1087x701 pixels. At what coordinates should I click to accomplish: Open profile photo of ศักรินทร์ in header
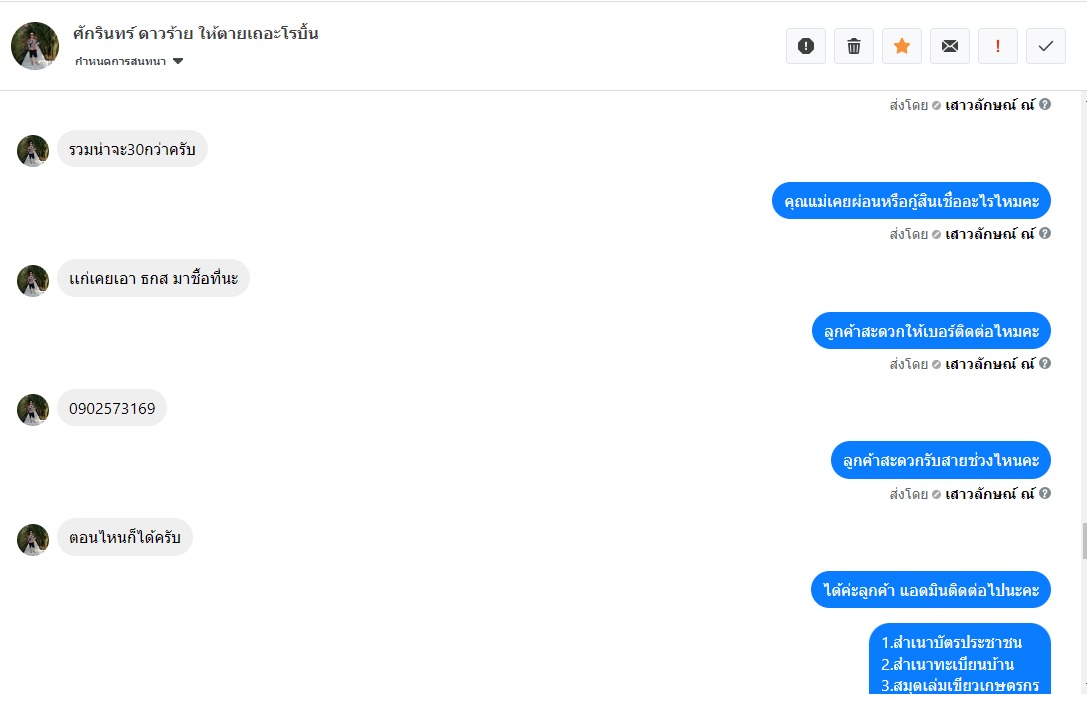tap(35, 46)
